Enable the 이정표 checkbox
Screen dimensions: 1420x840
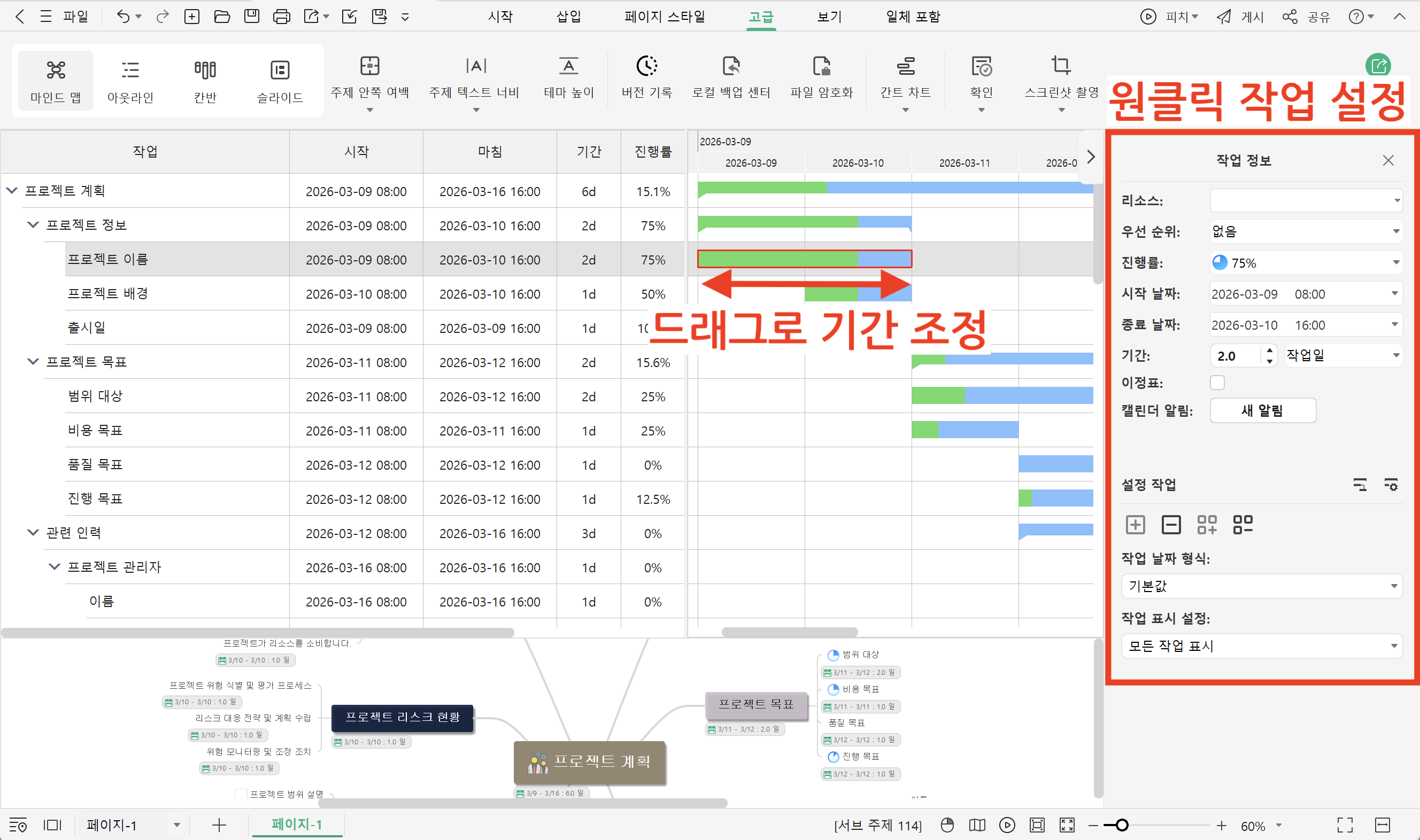point(1218,383)
